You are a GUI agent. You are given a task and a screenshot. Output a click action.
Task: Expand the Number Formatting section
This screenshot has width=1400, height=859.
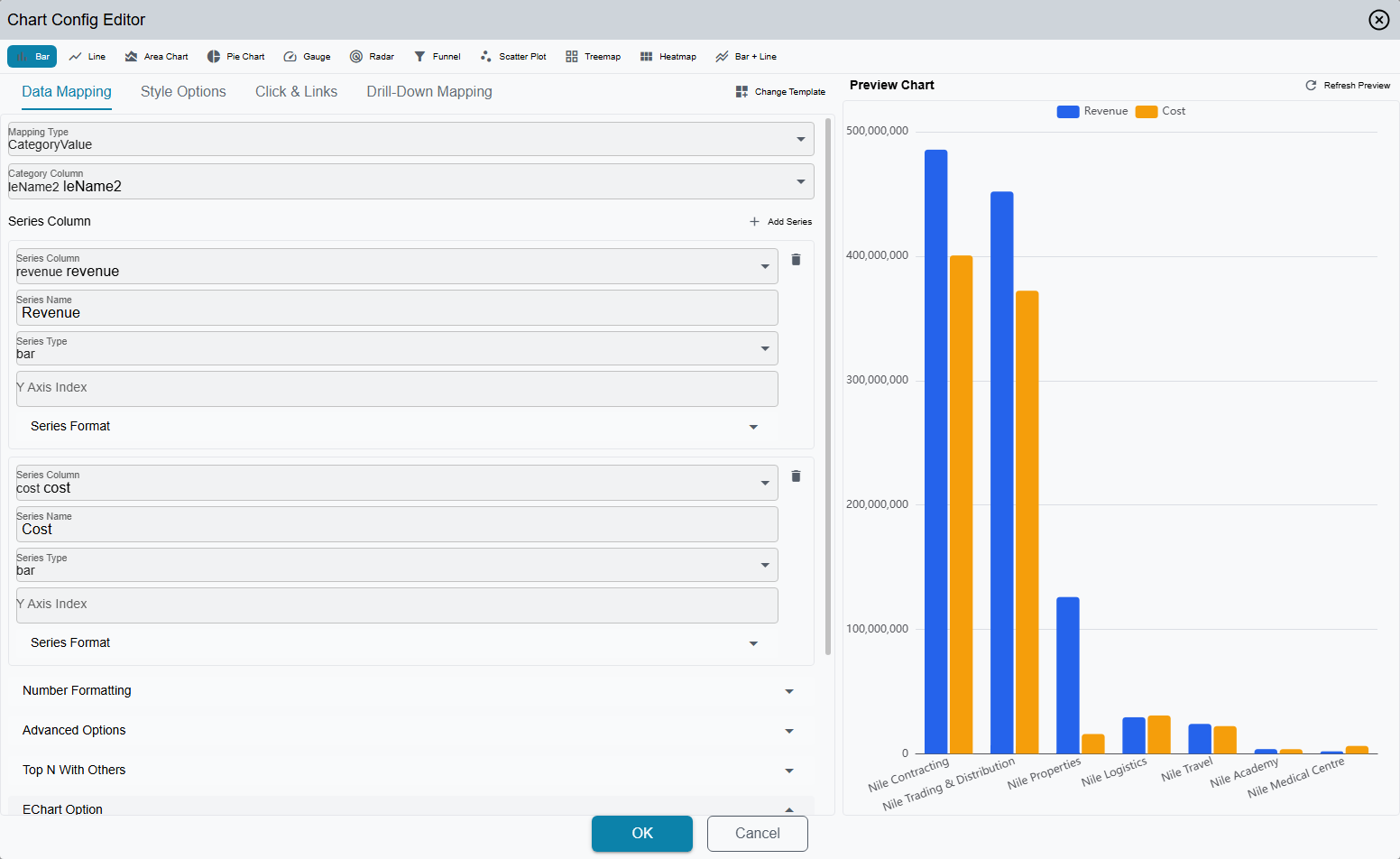point(410,691)
